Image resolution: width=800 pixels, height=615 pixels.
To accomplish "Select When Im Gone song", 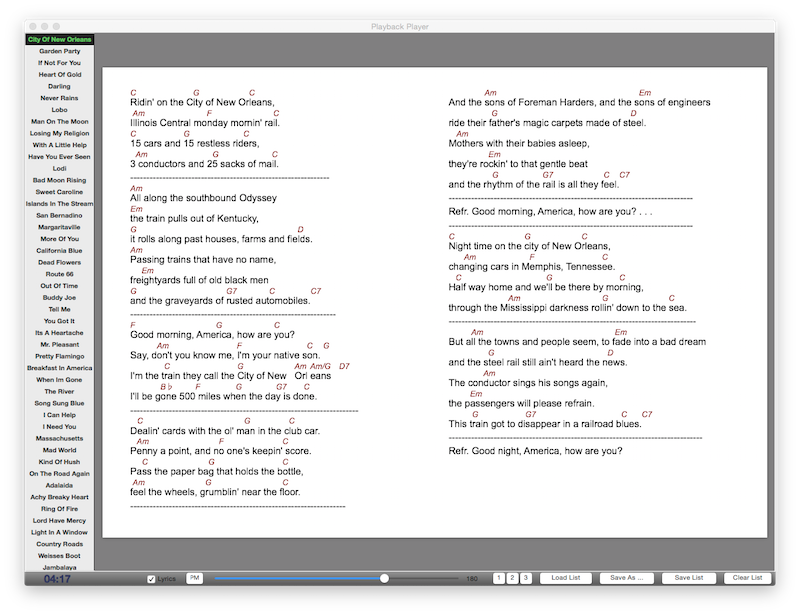I will tap(60, 380).
